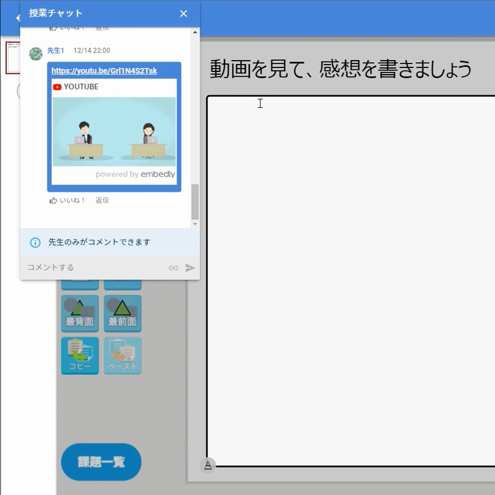
Task: Click the ペースト paste icon
Action: 123,356
